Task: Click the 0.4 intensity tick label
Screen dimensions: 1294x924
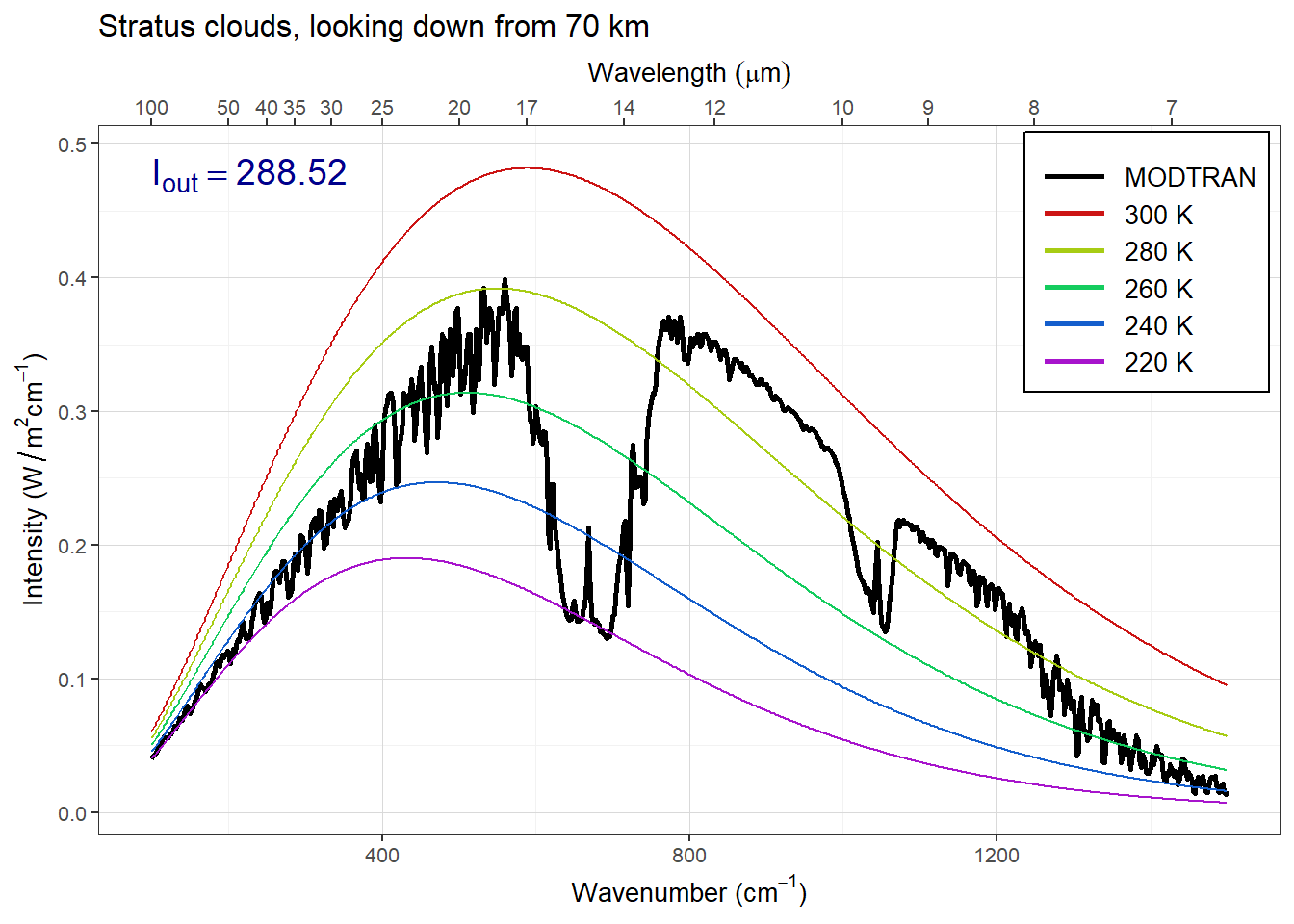Action: pyautogui.click(x=72, y=278)
